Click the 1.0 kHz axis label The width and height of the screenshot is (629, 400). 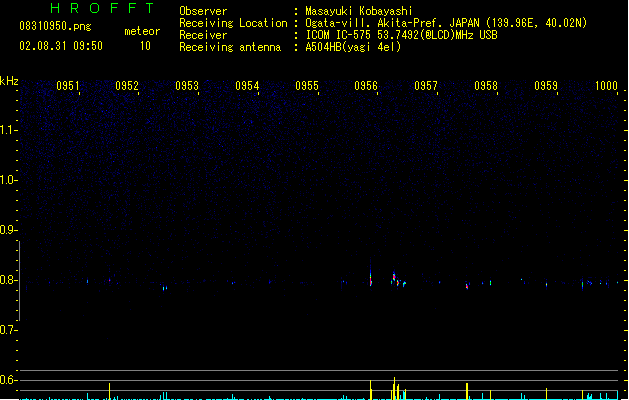tap(8, 180)
